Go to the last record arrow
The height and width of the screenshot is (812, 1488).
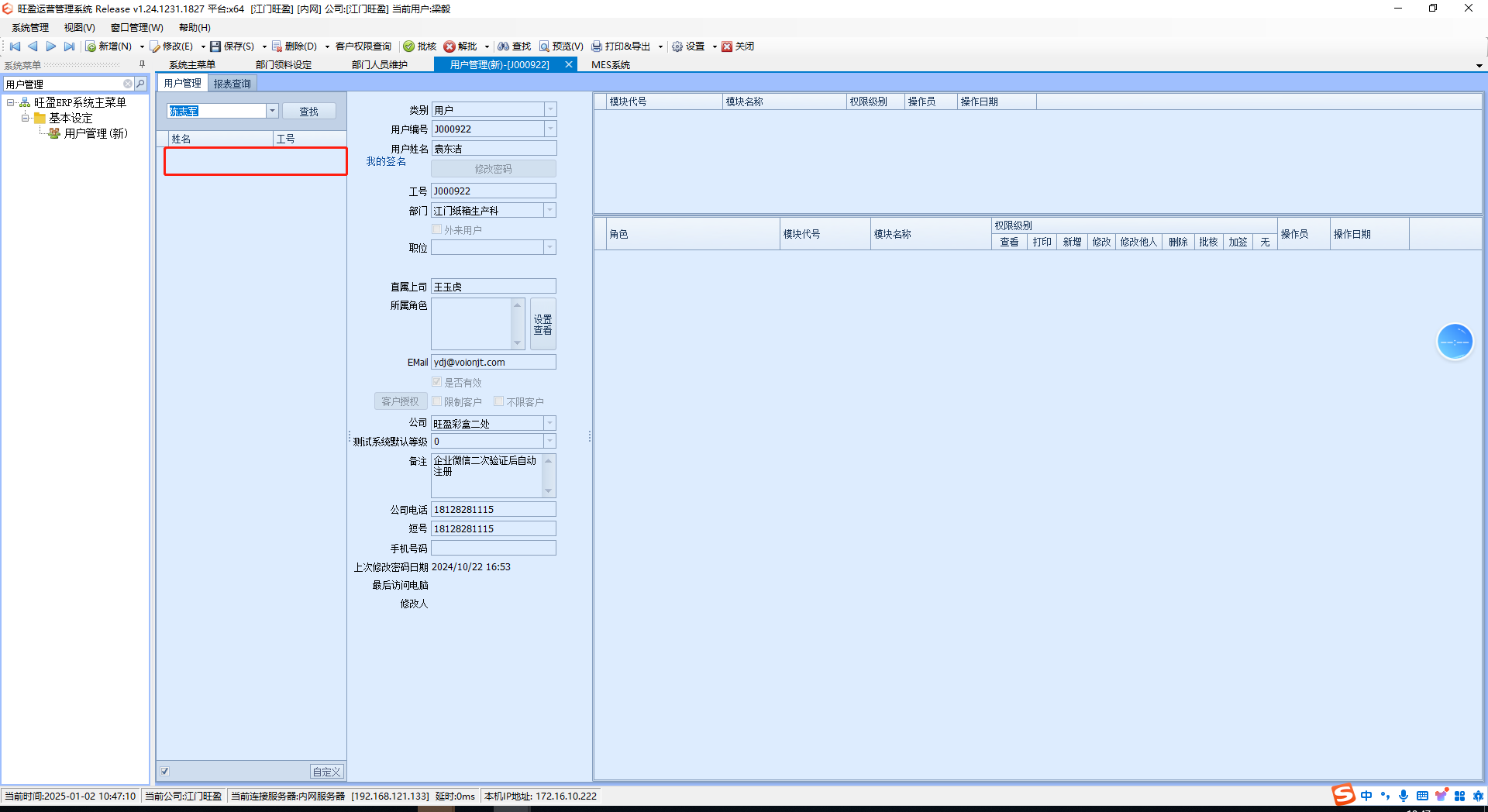69,46
